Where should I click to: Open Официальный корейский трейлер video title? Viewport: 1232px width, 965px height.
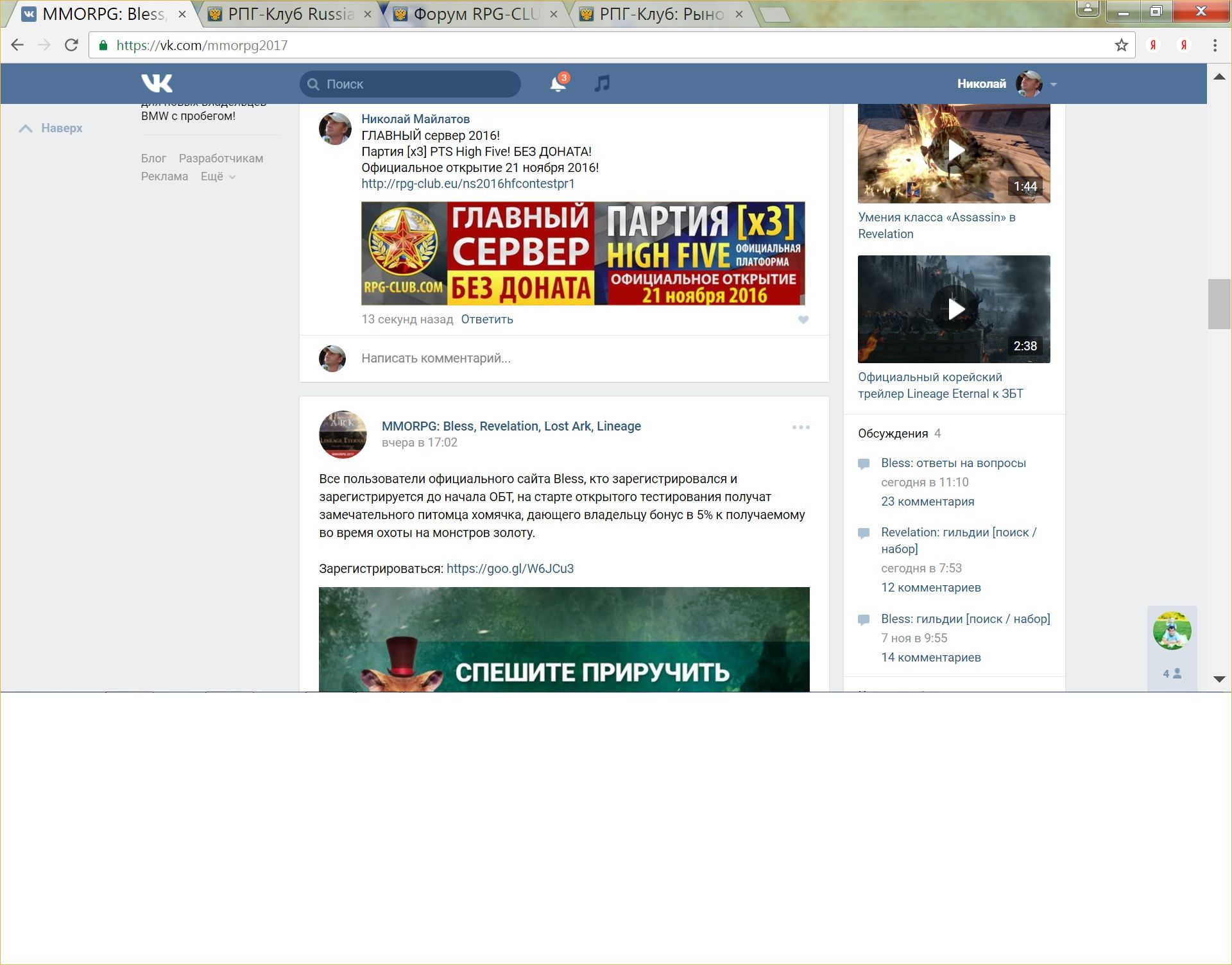[941, 386]
